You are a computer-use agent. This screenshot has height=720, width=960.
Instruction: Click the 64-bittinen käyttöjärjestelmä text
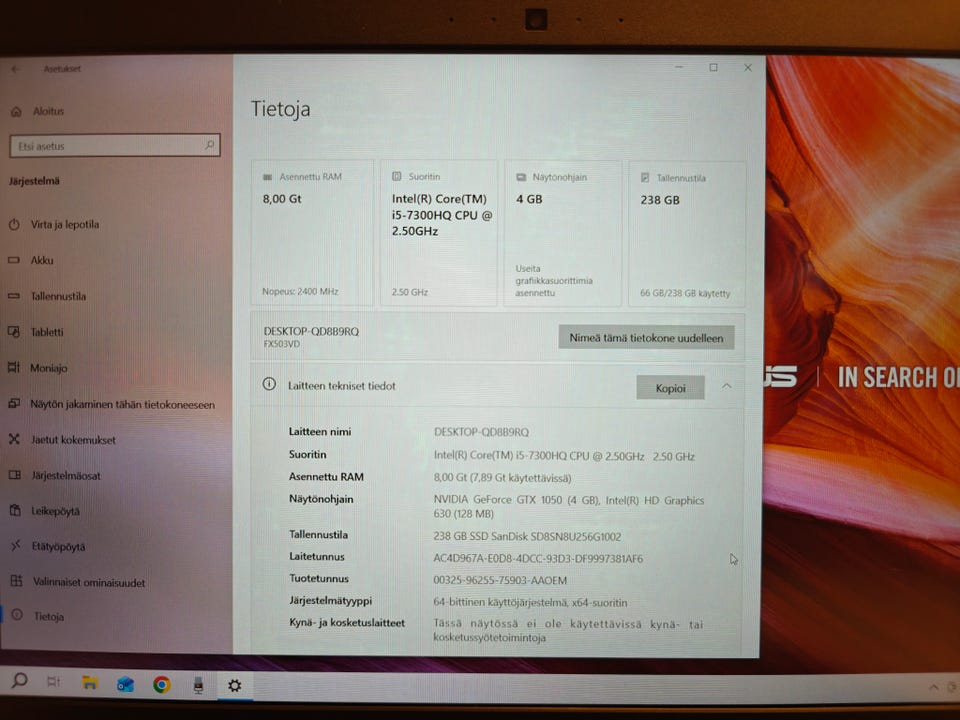(x=530, y=602)
